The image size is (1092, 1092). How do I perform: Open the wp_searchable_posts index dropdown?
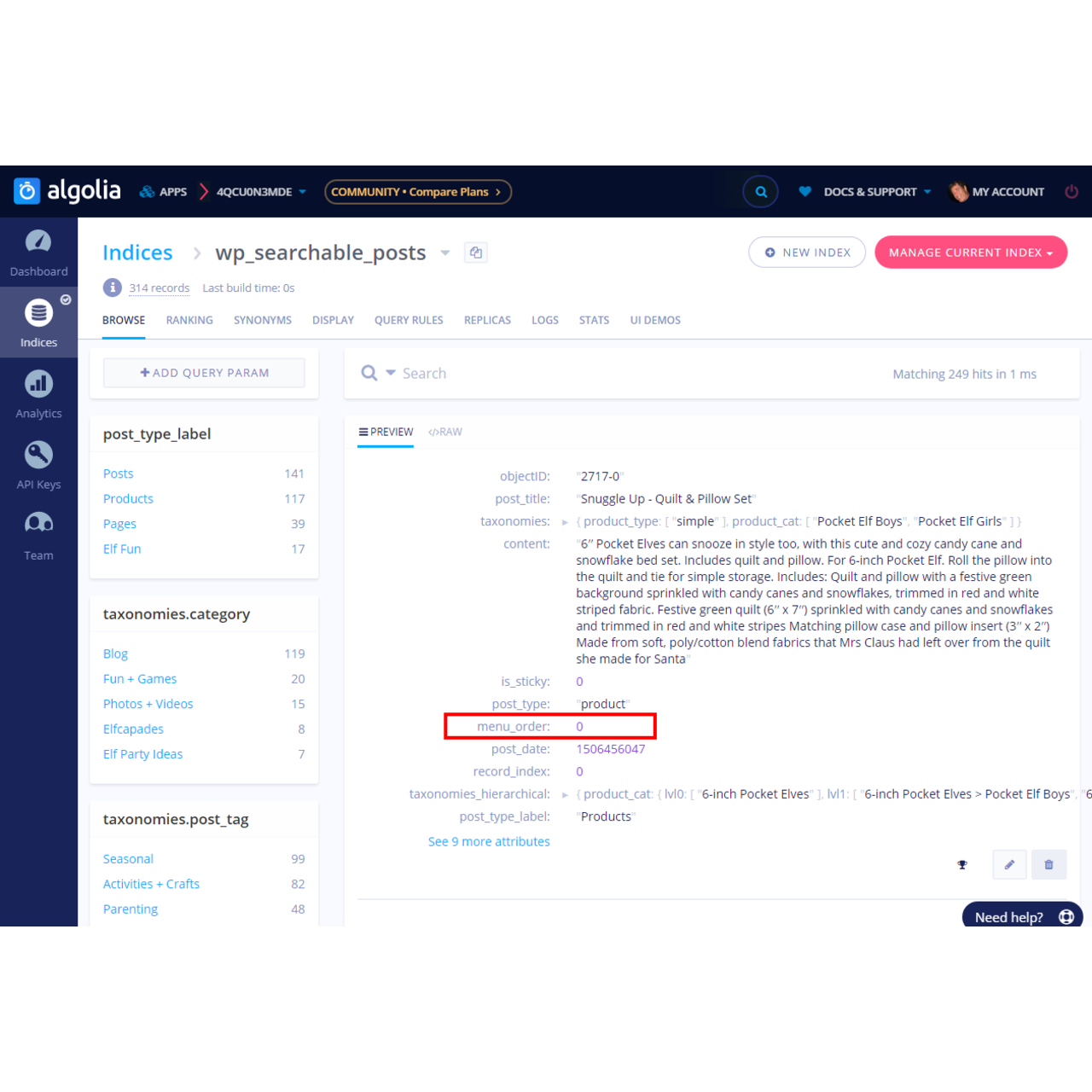[444, 253]
